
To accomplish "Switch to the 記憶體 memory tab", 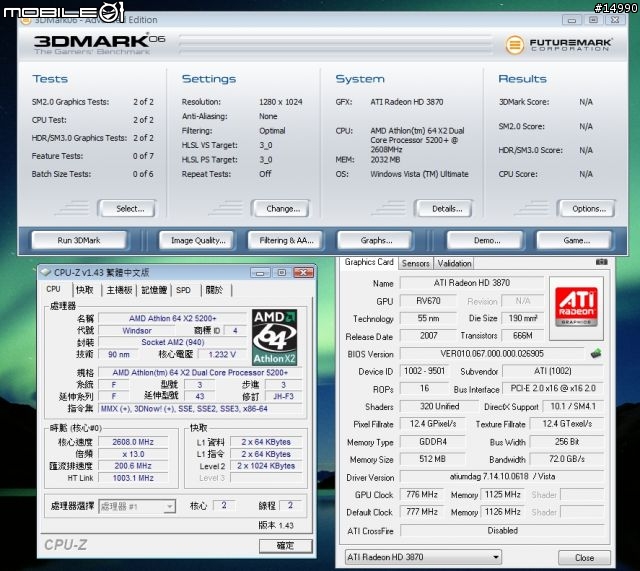I will click(x=154, y=290).
